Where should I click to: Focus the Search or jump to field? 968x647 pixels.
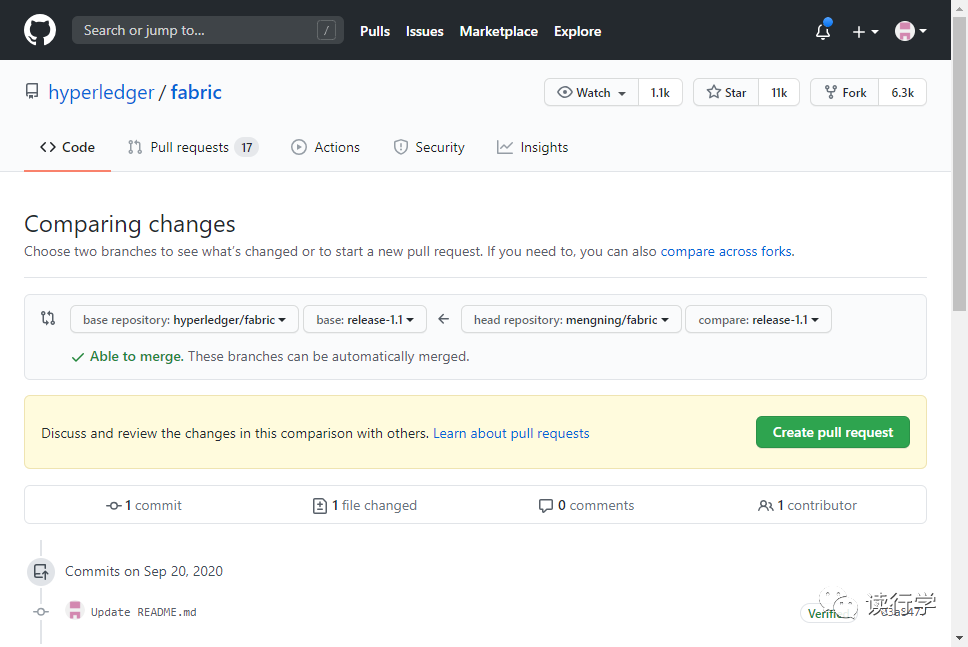click(207, 30)
